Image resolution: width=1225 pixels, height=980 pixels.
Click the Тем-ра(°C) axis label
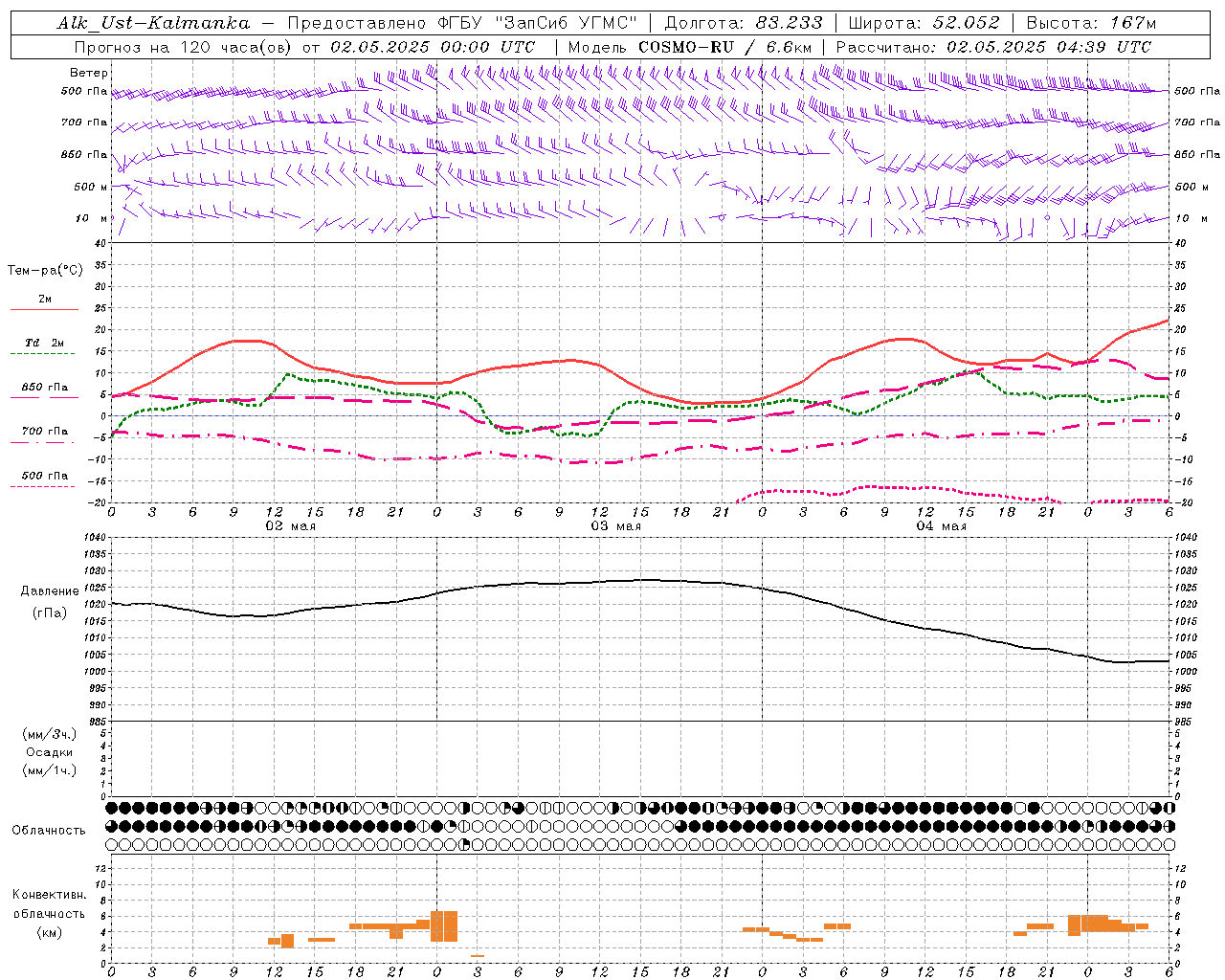(45, 271)
